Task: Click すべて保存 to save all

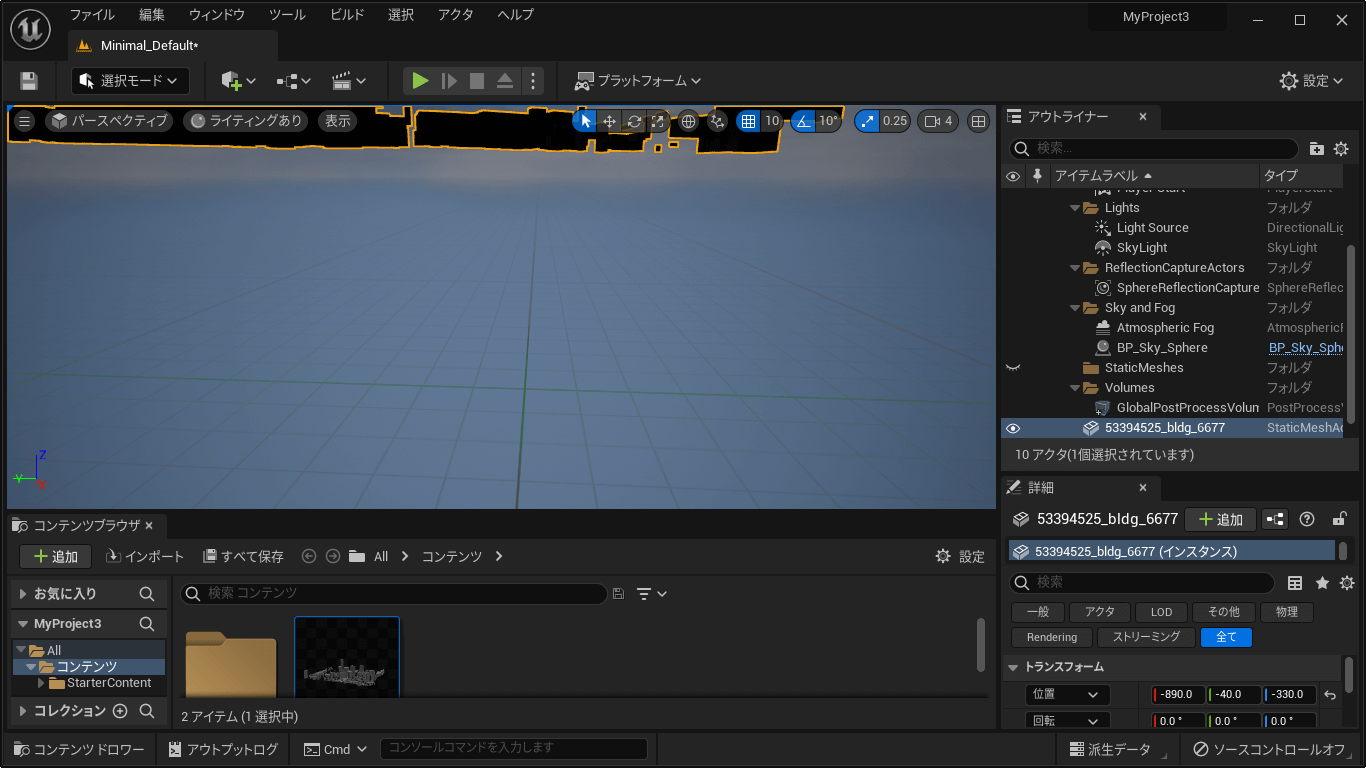Action: 243,556
